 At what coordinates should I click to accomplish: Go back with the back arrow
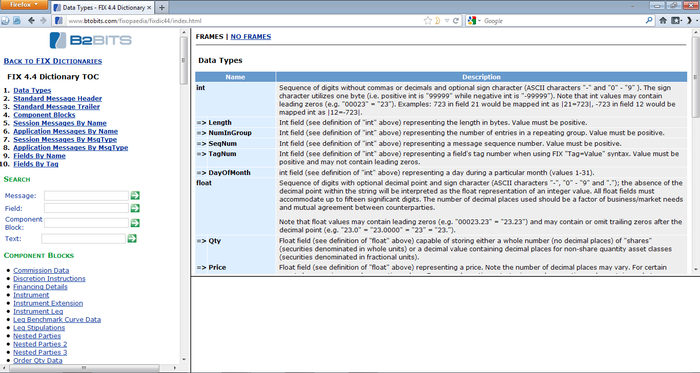click(x=31, y=21)
